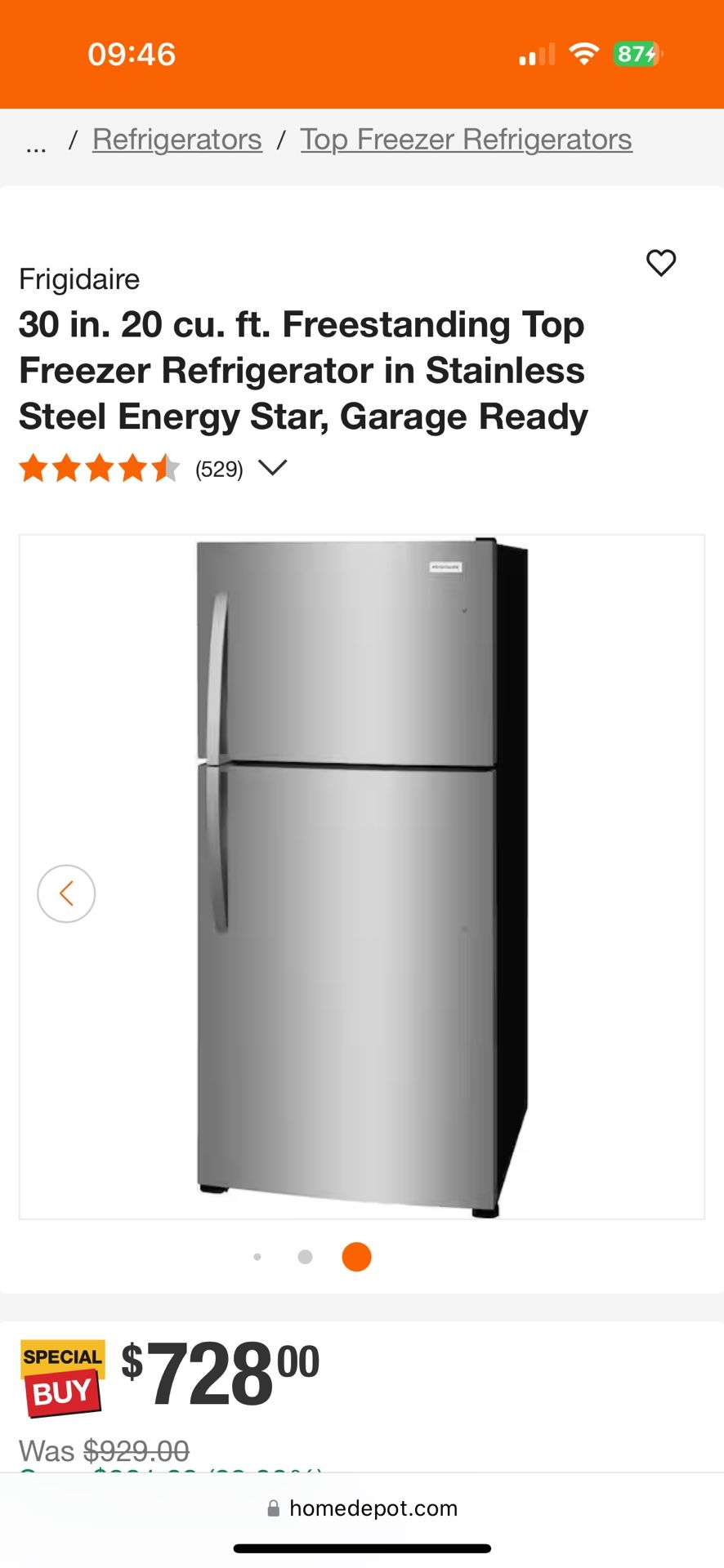
Task: Tap the lock icon beside homedepot.com
Action: tap(274, 1508)
